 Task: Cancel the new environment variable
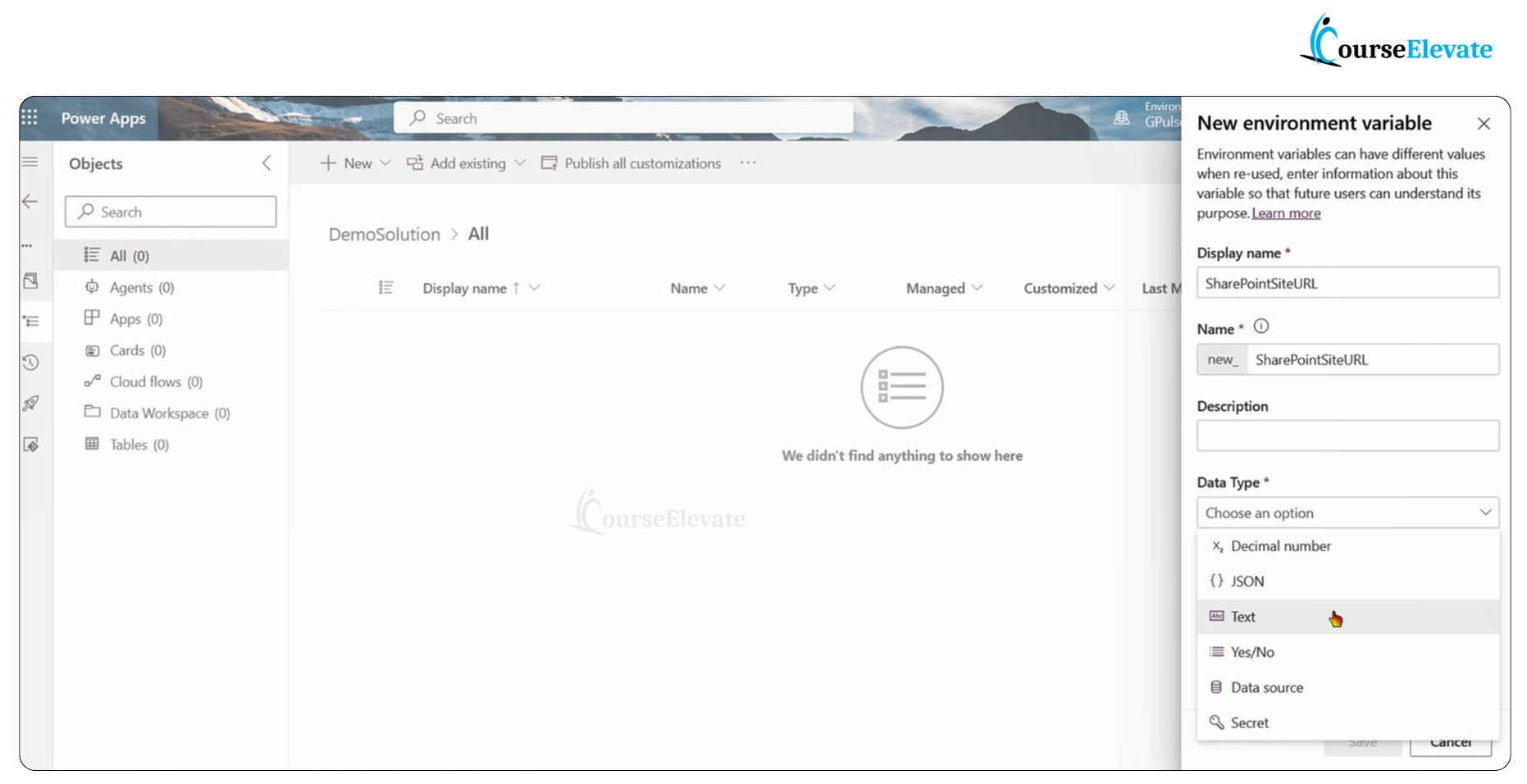click(x=1450, y=741)
